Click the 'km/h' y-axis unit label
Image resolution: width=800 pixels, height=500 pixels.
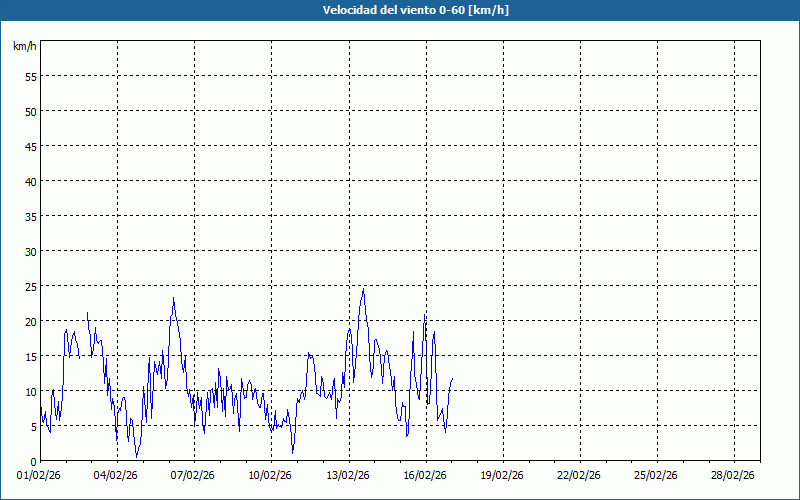(x=24, y=47)
